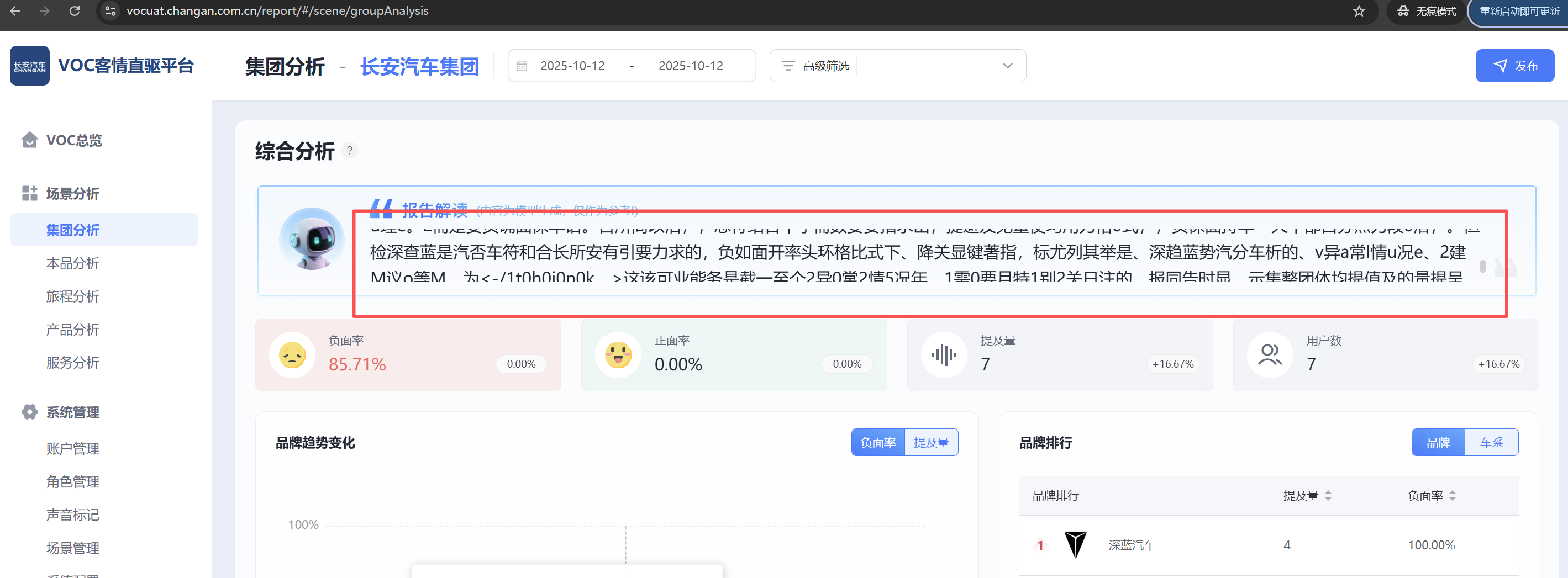The width and height of the screenshot is (1568, 578).
Task: Open 产品分析 in the sidebar
Action: coord(72,330)
